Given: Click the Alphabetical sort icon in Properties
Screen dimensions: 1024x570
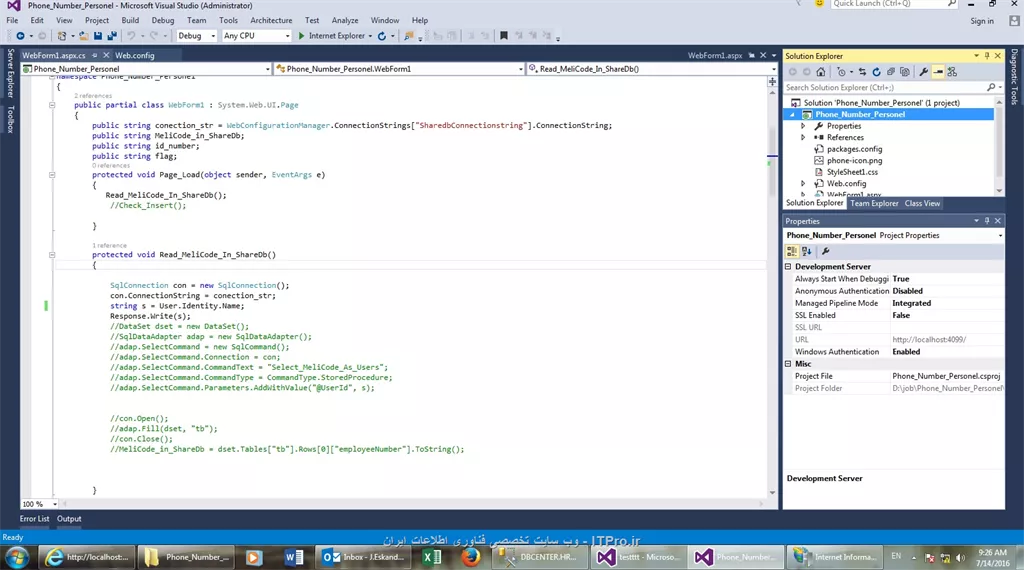Looking at the screenshot, I should [807, 251].
